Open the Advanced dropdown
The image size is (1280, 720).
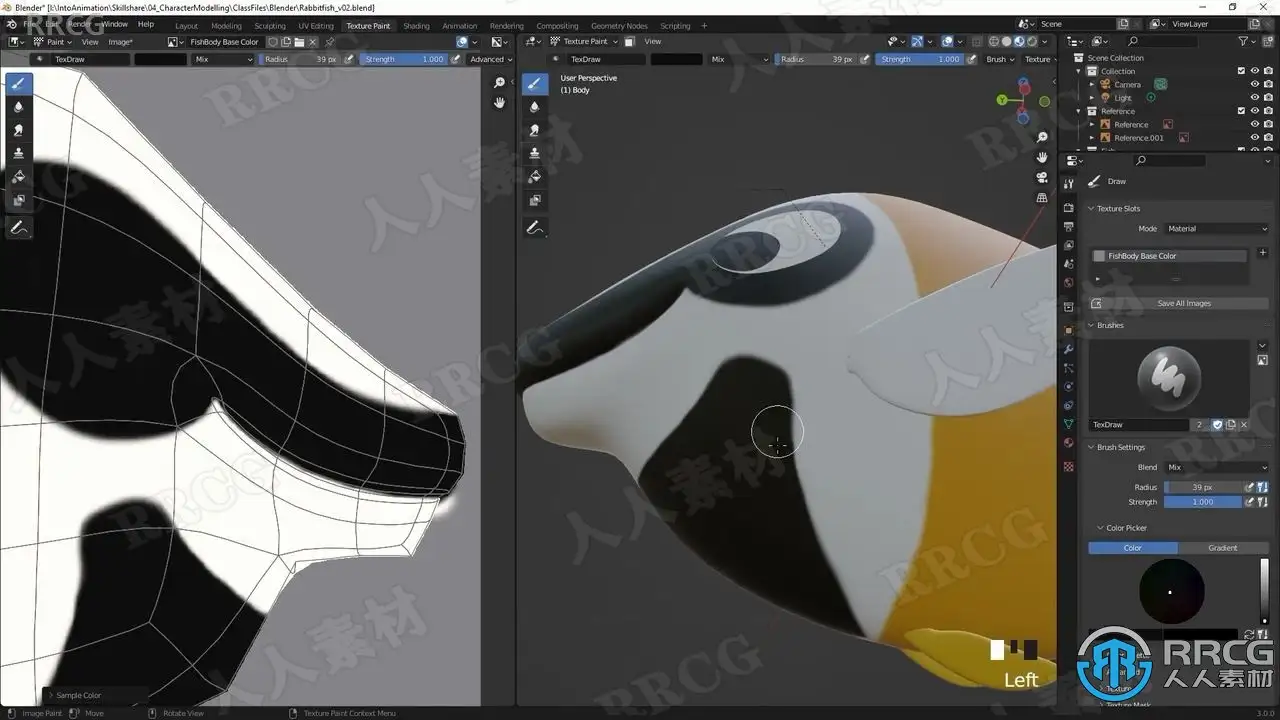[x=490, y=59]
